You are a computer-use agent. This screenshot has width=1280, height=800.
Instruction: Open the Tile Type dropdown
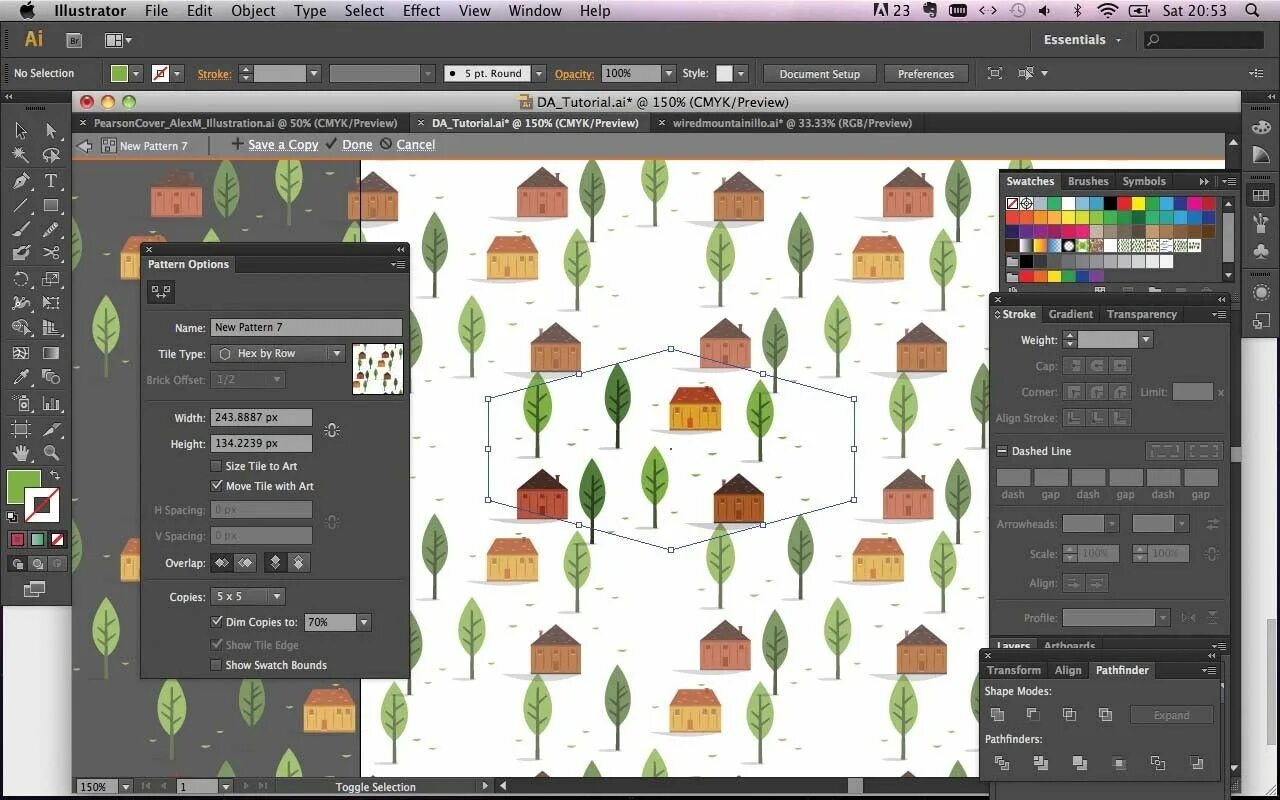278,354
